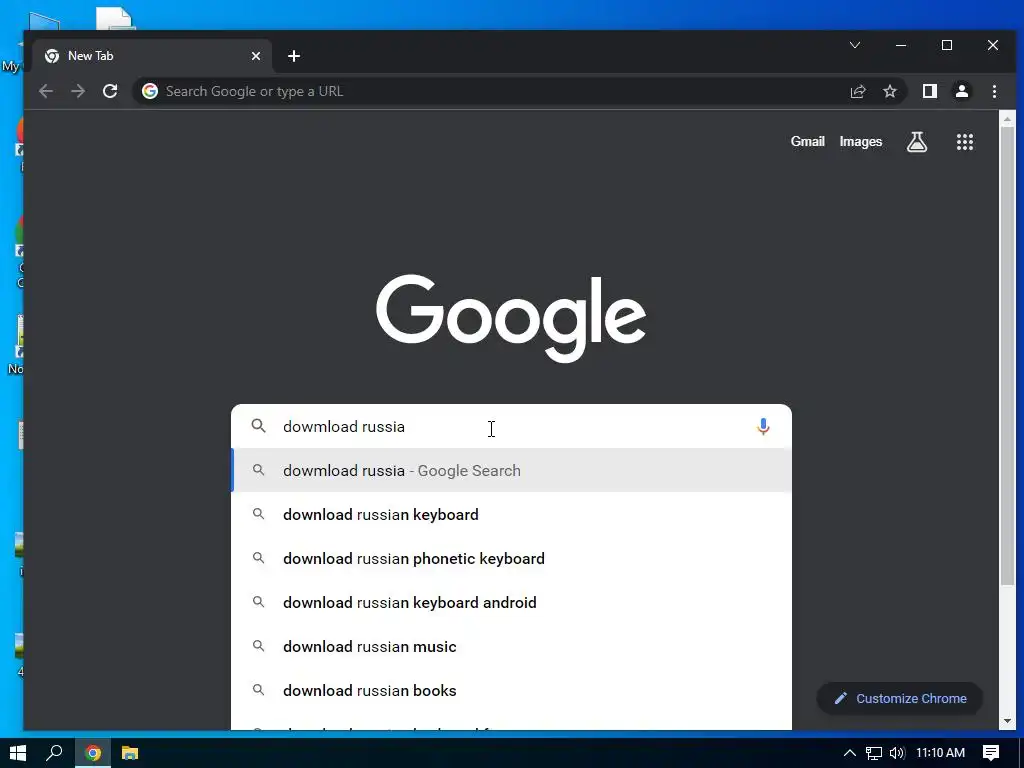Screen dimensions: 1024x768
Task: Close the New Tab tab
Action: tap(256, 56)
